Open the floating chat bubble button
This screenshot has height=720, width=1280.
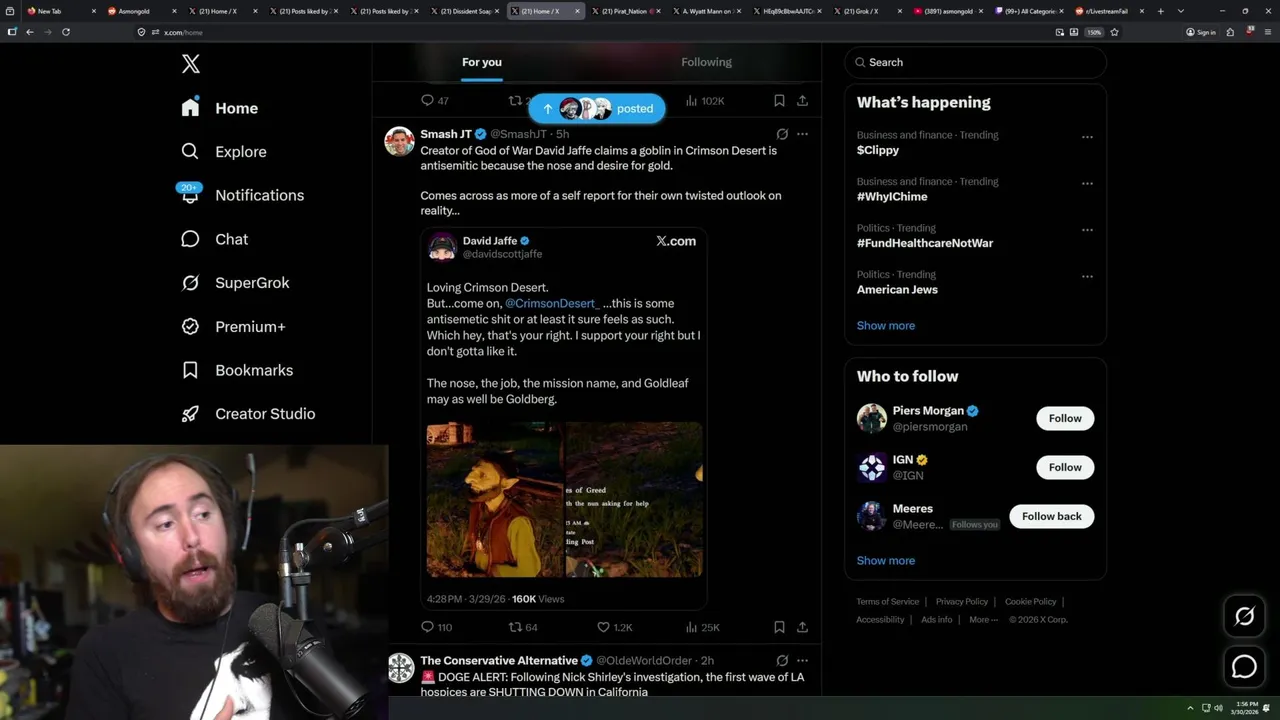[1244, 666]
